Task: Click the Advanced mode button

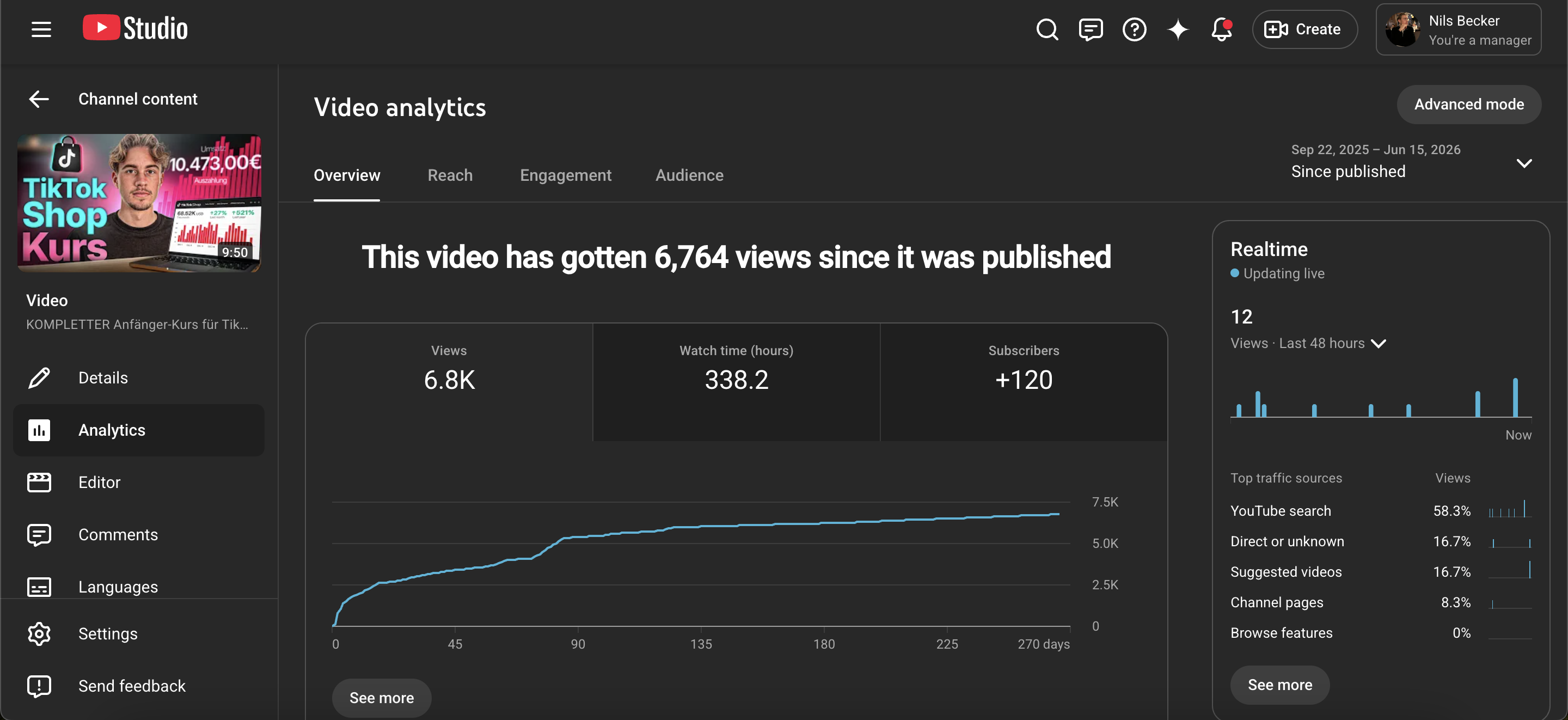Action: (x=1469, y=104)
